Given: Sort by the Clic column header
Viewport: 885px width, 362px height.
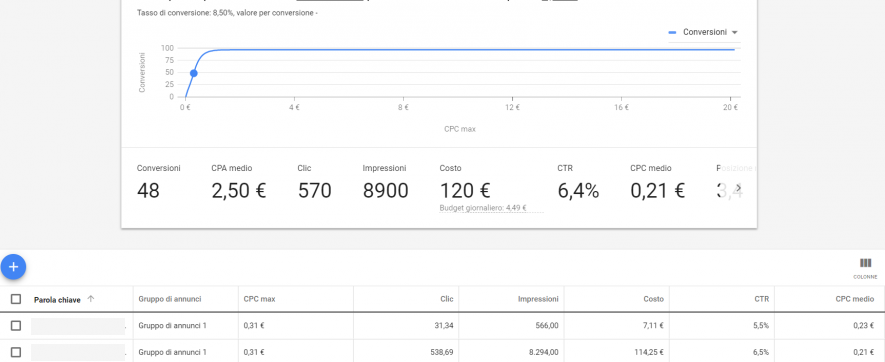Looking at the screenshot, I should pyautogui.click(x=446, y=299).
